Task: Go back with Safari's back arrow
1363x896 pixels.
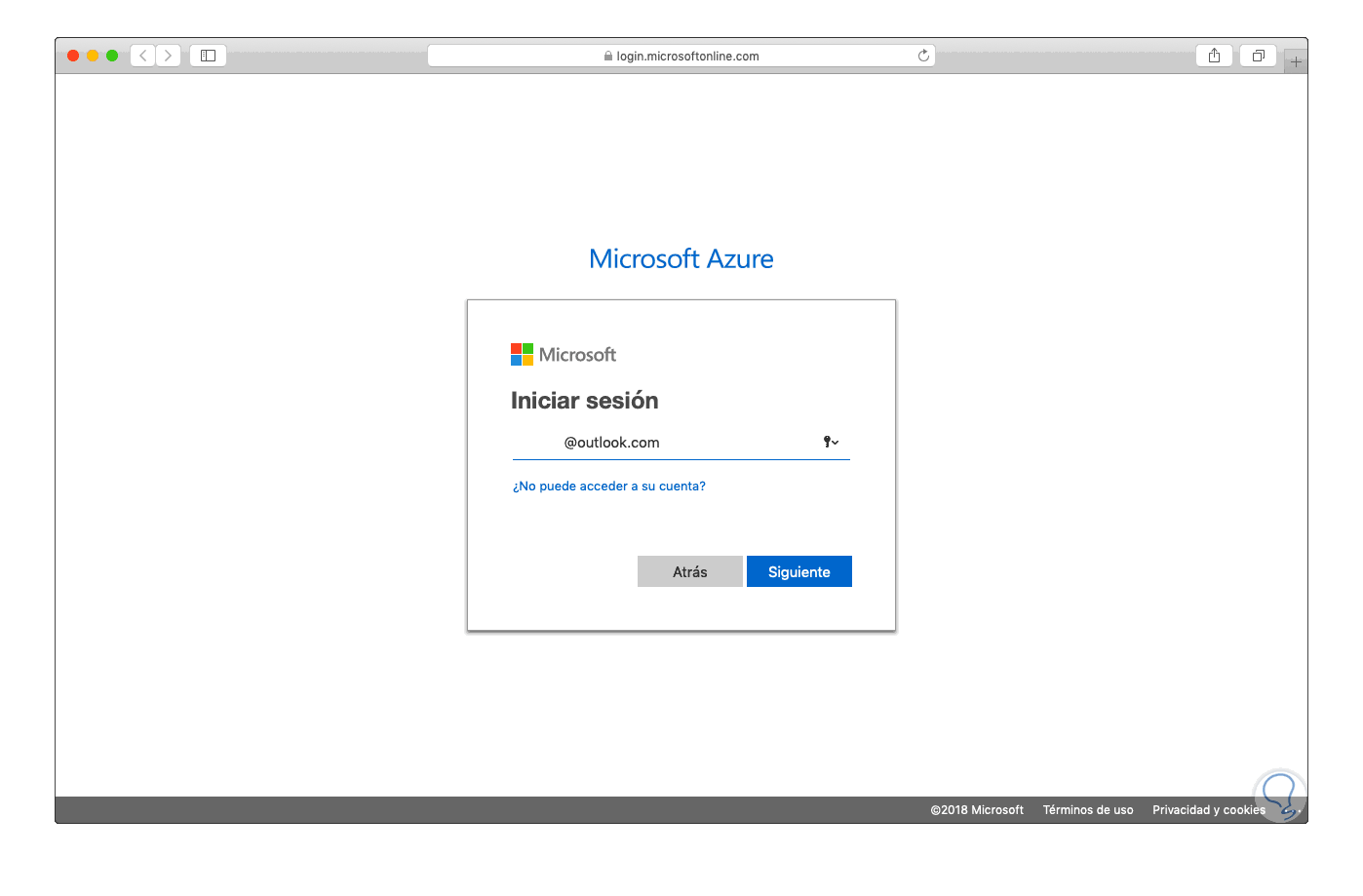Action: (x=143, y=56)
